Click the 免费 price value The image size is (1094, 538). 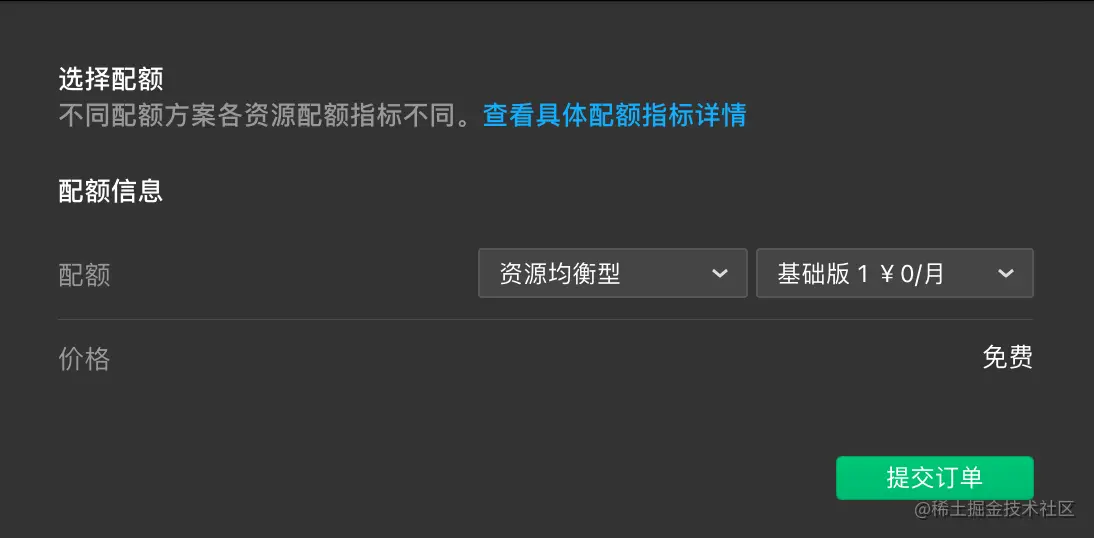click(1007, 357)
